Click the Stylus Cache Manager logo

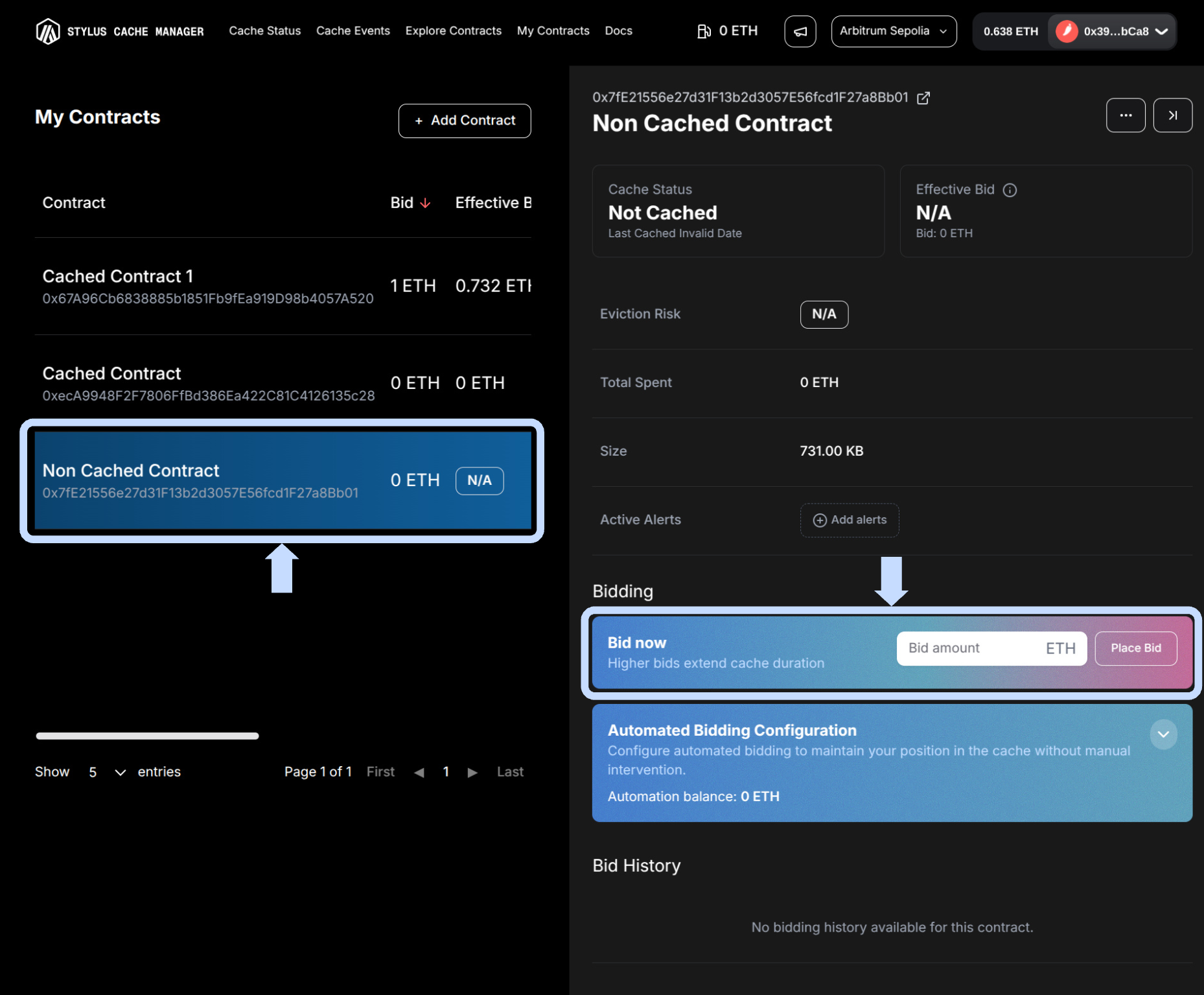119,31
